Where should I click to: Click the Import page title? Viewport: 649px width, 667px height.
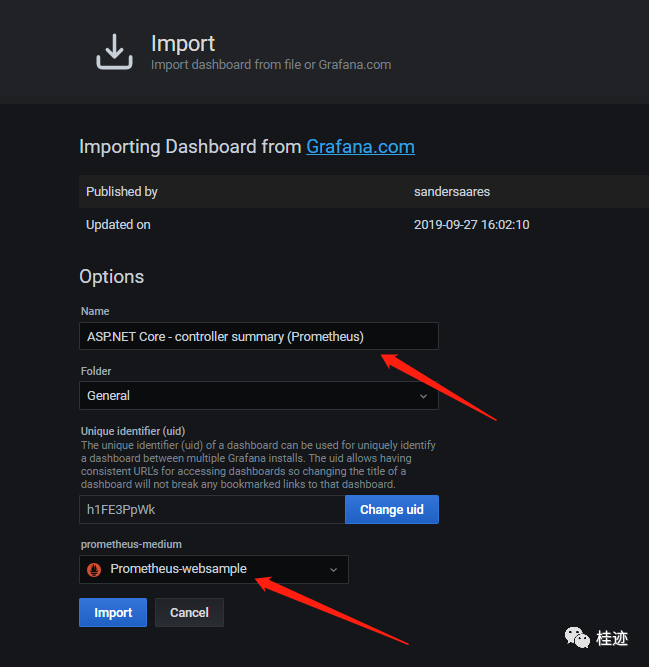tap(183, 43)
